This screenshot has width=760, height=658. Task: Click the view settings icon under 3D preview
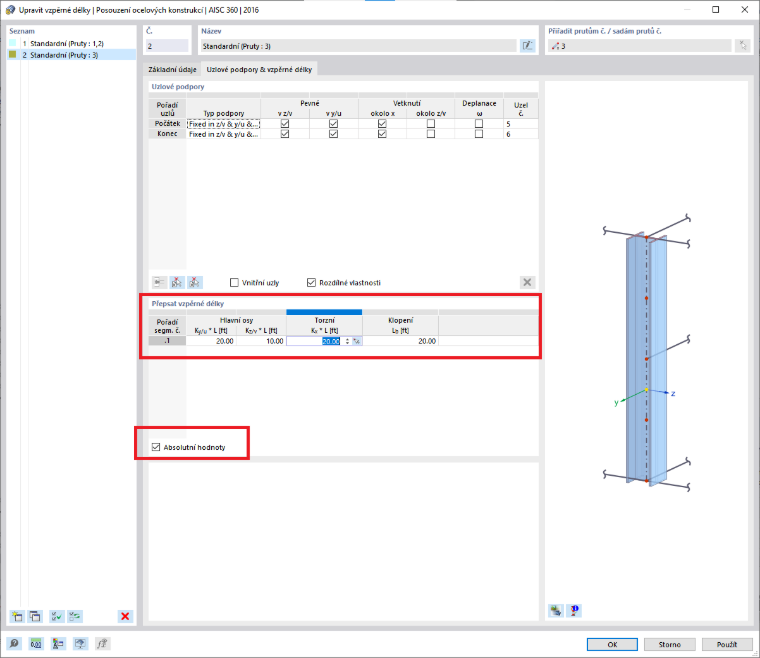[x=556, y=611]
